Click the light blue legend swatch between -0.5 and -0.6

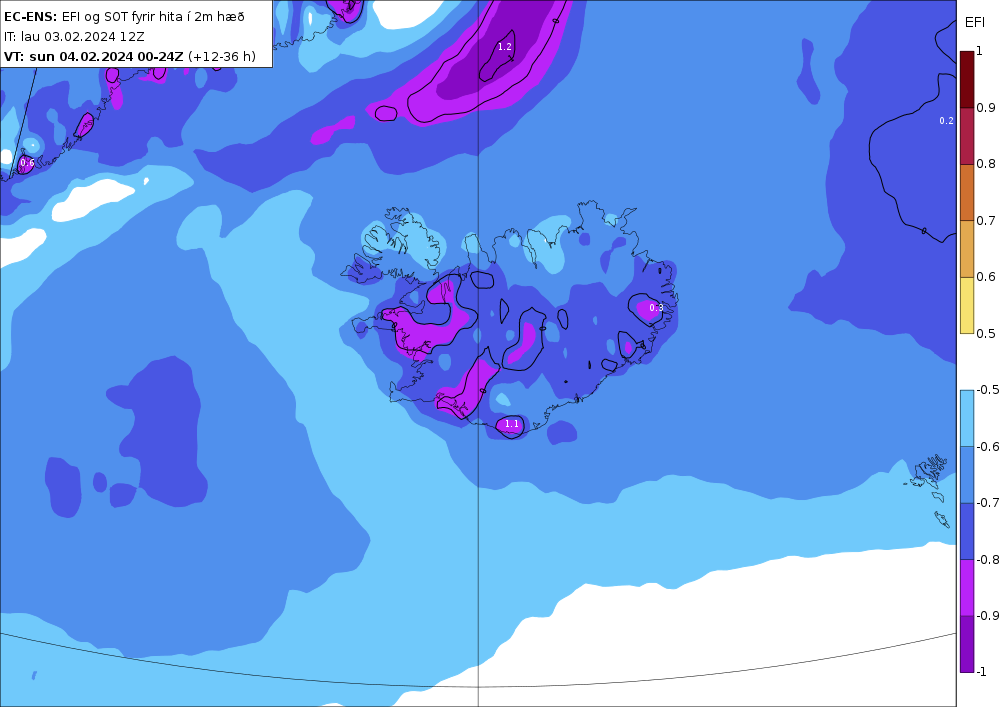(967, 418)
